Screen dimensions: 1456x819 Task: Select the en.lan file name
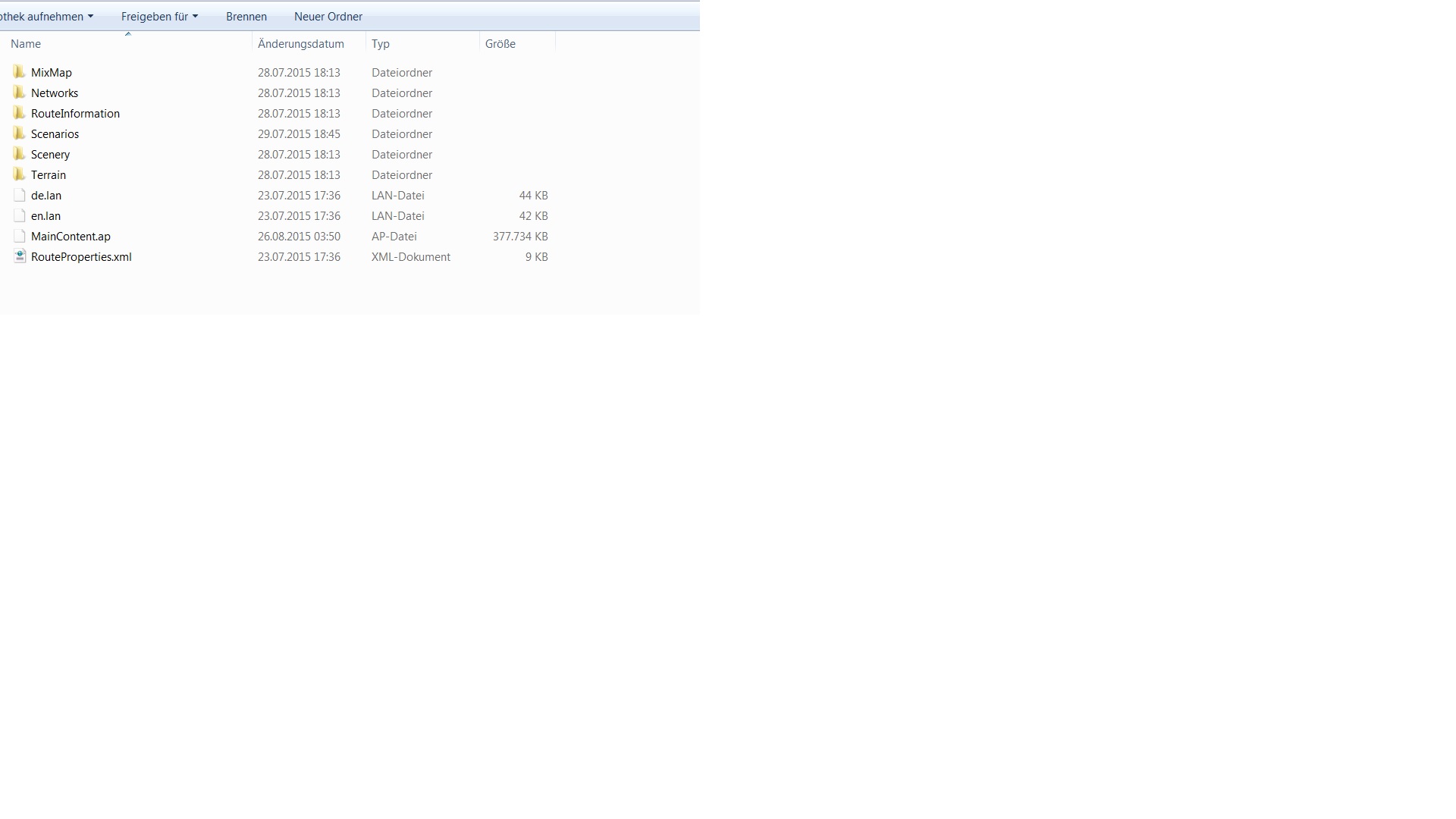pos(45,215)
